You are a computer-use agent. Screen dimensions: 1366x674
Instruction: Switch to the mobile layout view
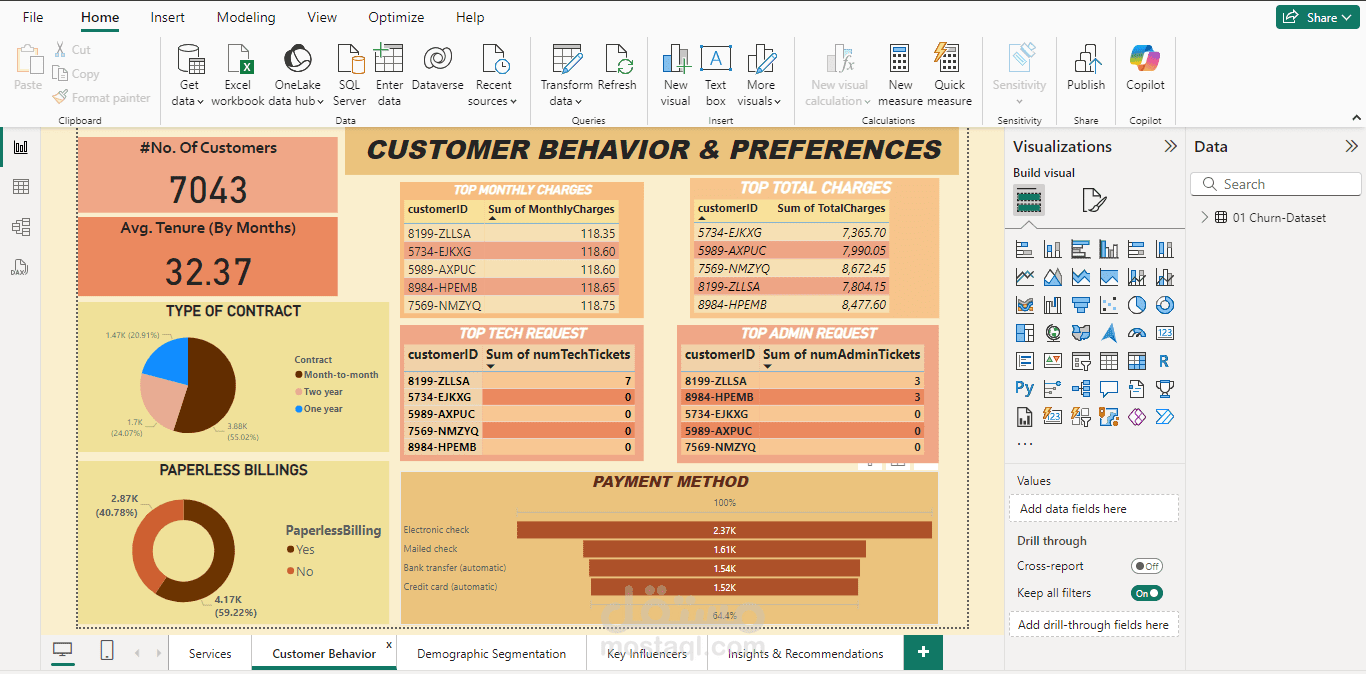click(x=107, y=651)
